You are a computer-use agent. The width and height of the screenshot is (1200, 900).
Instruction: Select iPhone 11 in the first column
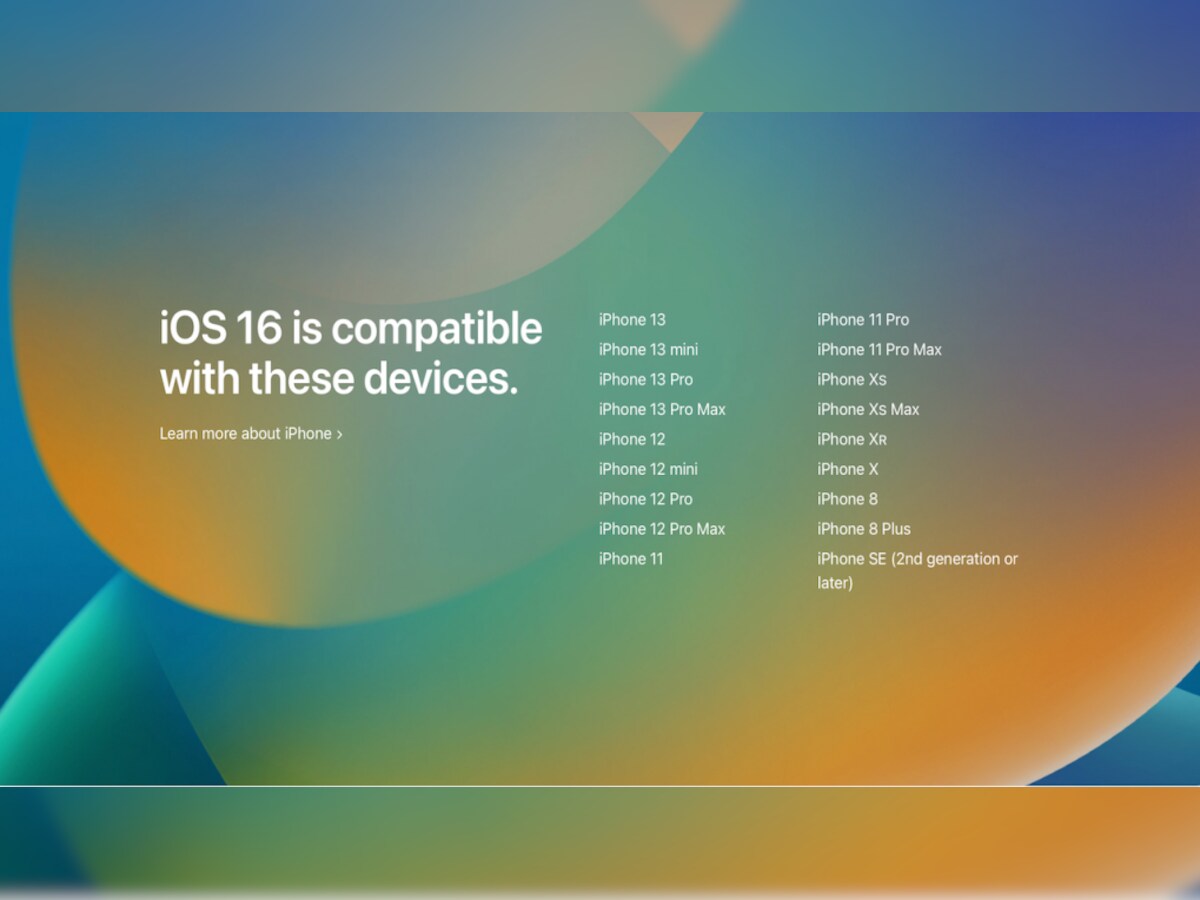(x=630, y=559)
